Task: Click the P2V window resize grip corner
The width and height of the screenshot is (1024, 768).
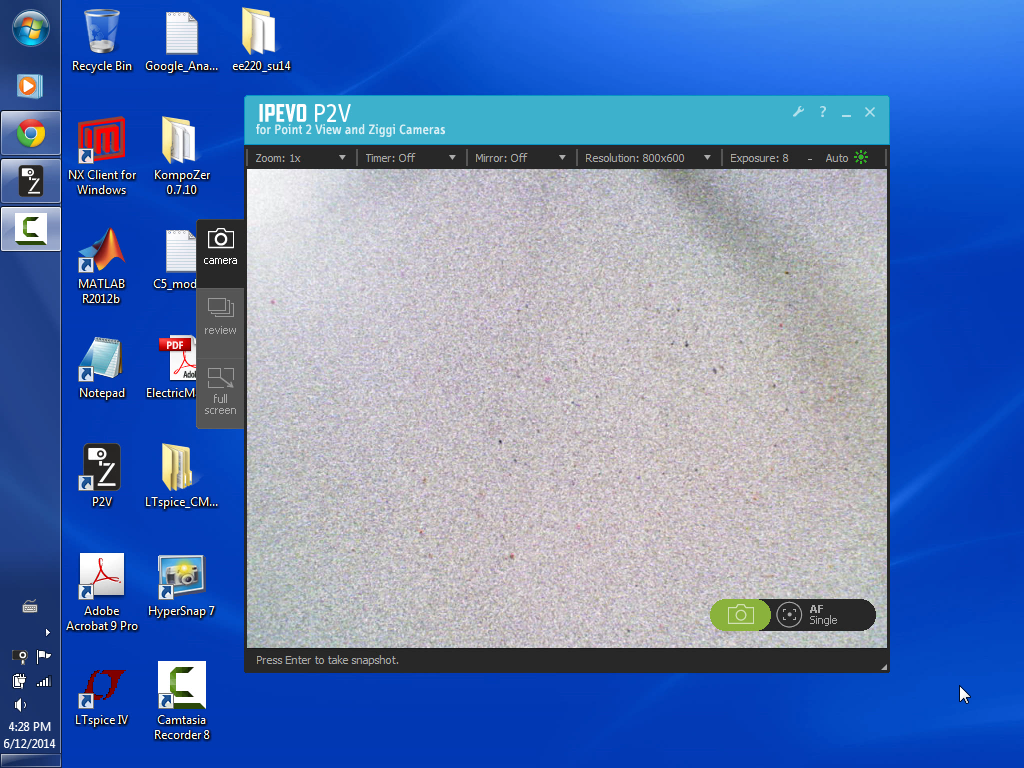Action: 884,667
